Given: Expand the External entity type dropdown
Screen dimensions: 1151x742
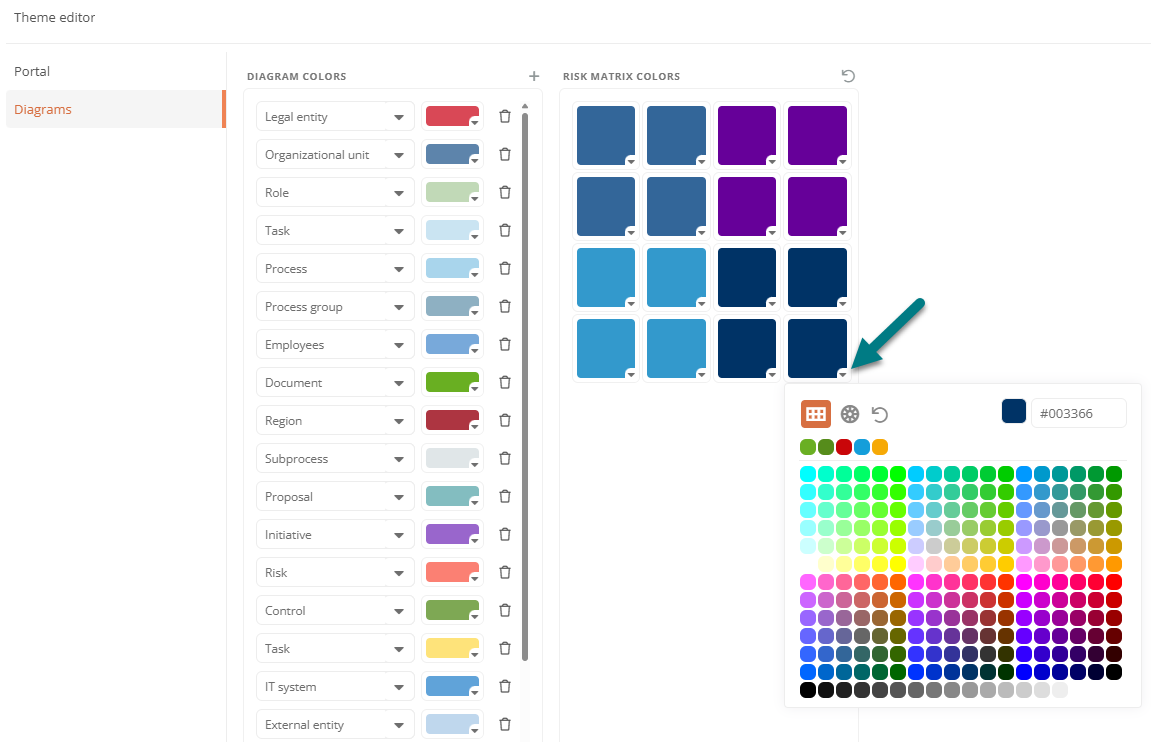Looking at the screenshot, I should click(399, 724).
